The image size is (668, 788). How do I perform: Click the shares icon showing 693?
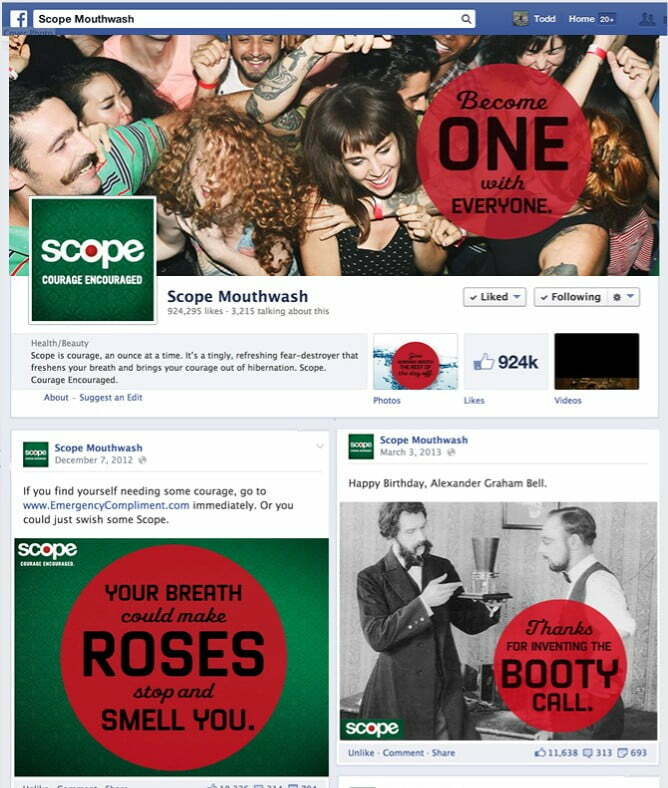(x=622, y=752)
